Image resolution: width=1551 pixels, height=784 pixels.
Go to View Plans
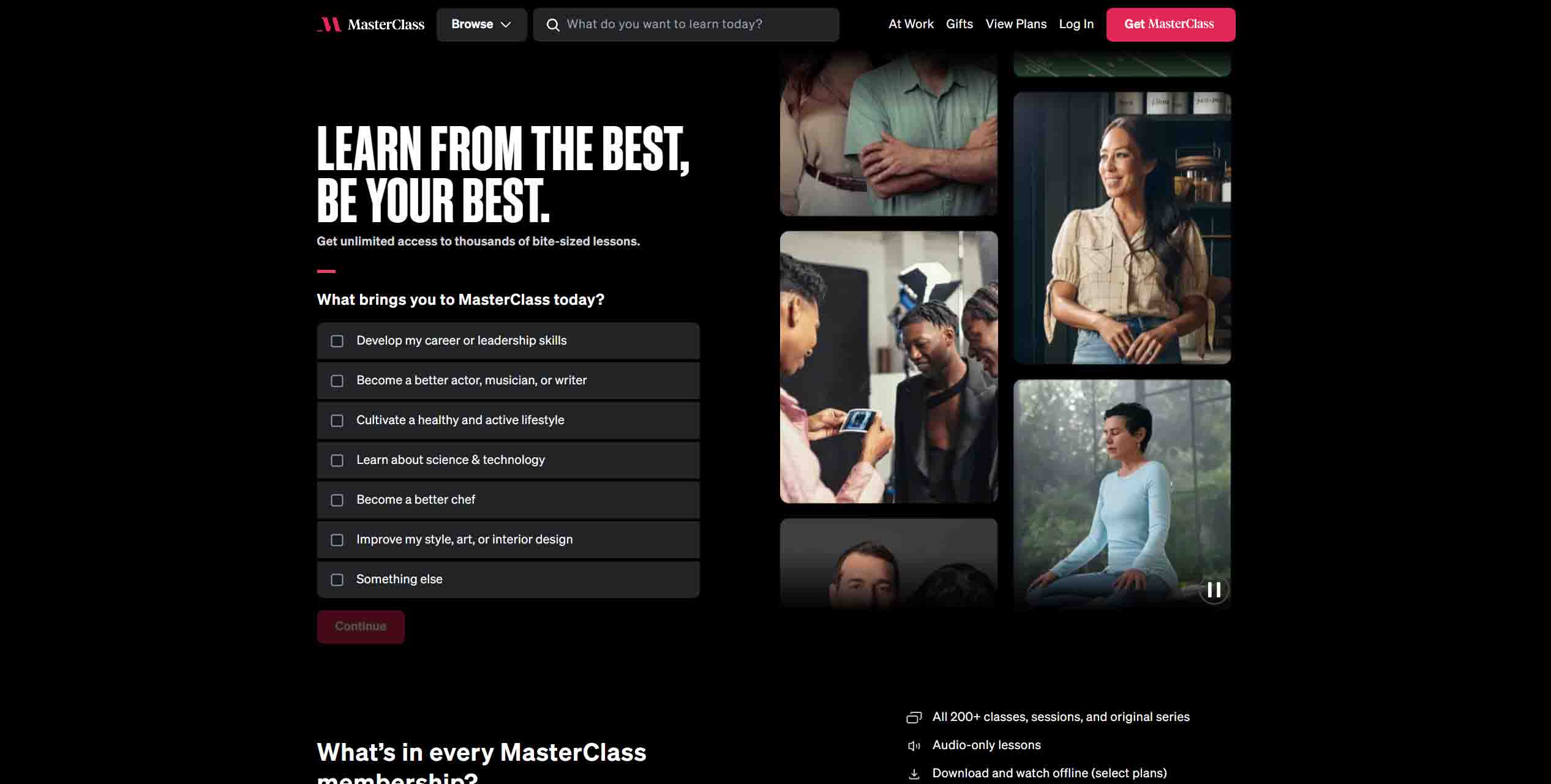[1016, 24]
